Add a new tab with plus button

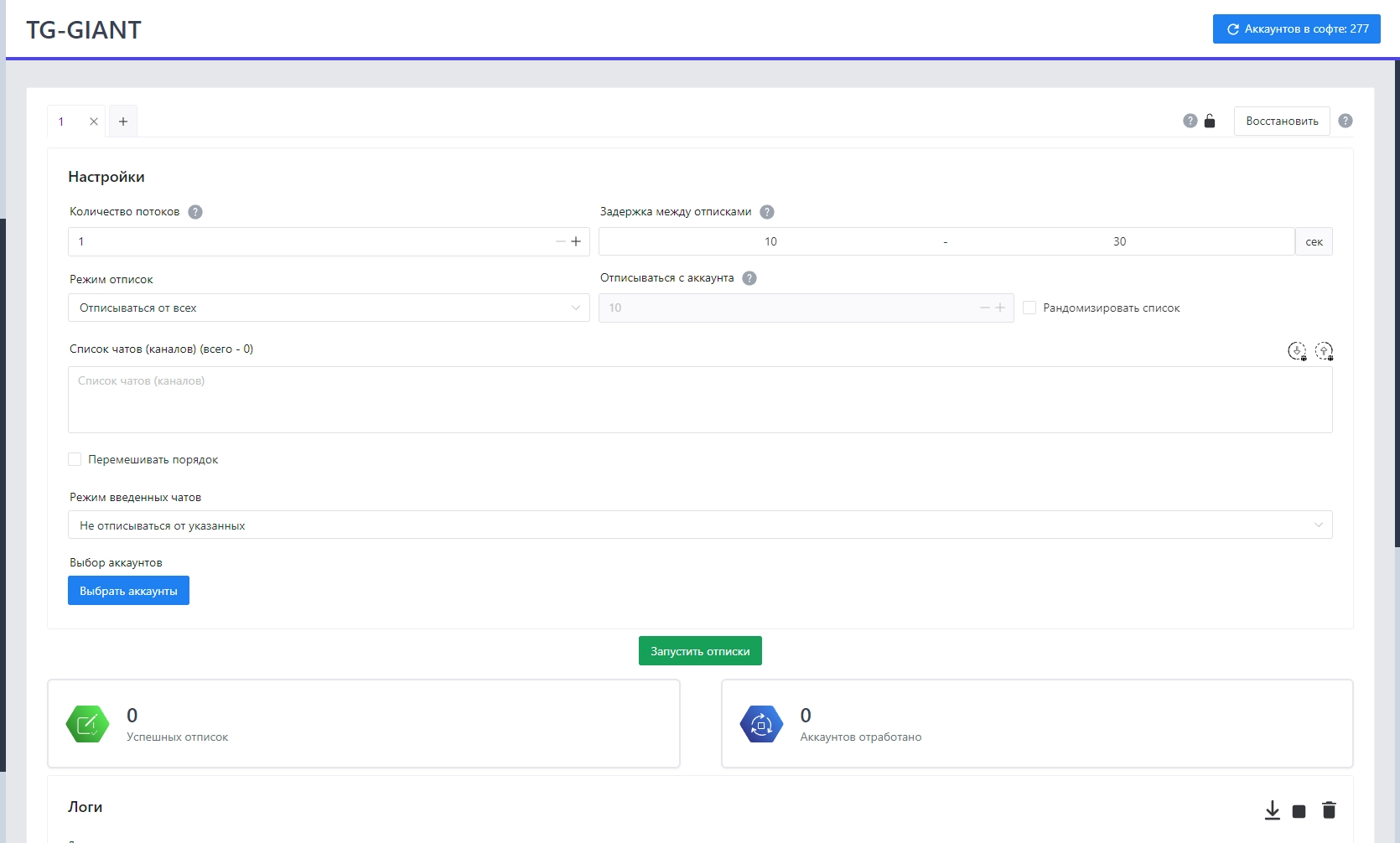point(123,122)
